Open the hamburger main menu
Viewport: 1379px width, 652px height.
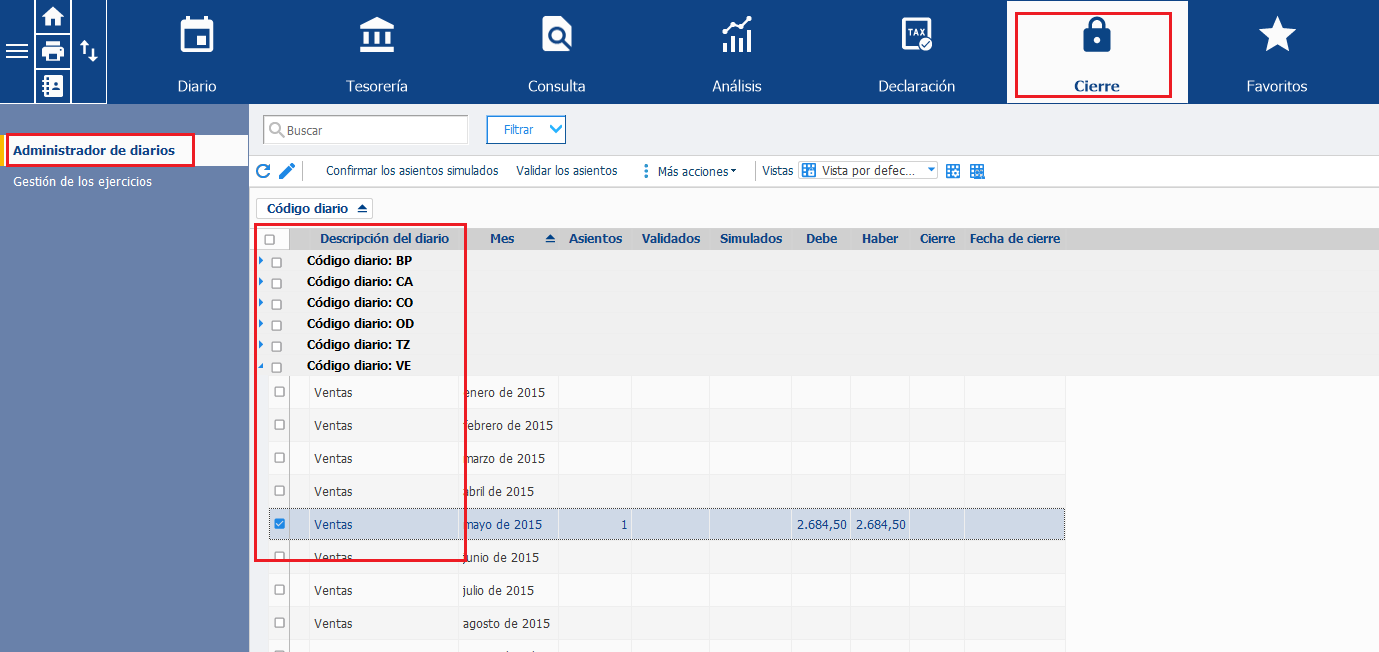[x=17, y=51]
